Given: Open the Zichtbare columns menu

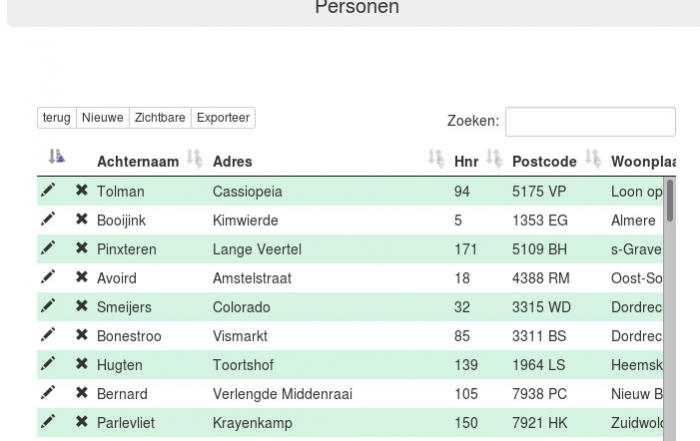Looking at the screenshot, I should pos(160,118).
